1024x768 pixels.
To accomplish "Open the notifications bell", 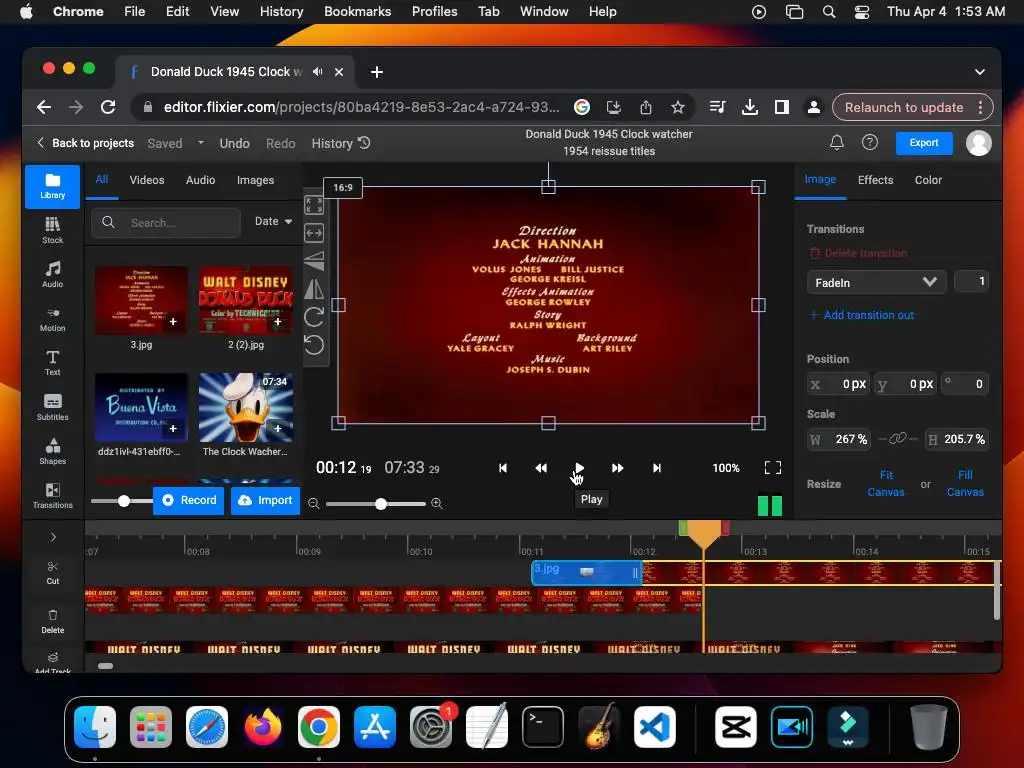I will pos(837,142).
